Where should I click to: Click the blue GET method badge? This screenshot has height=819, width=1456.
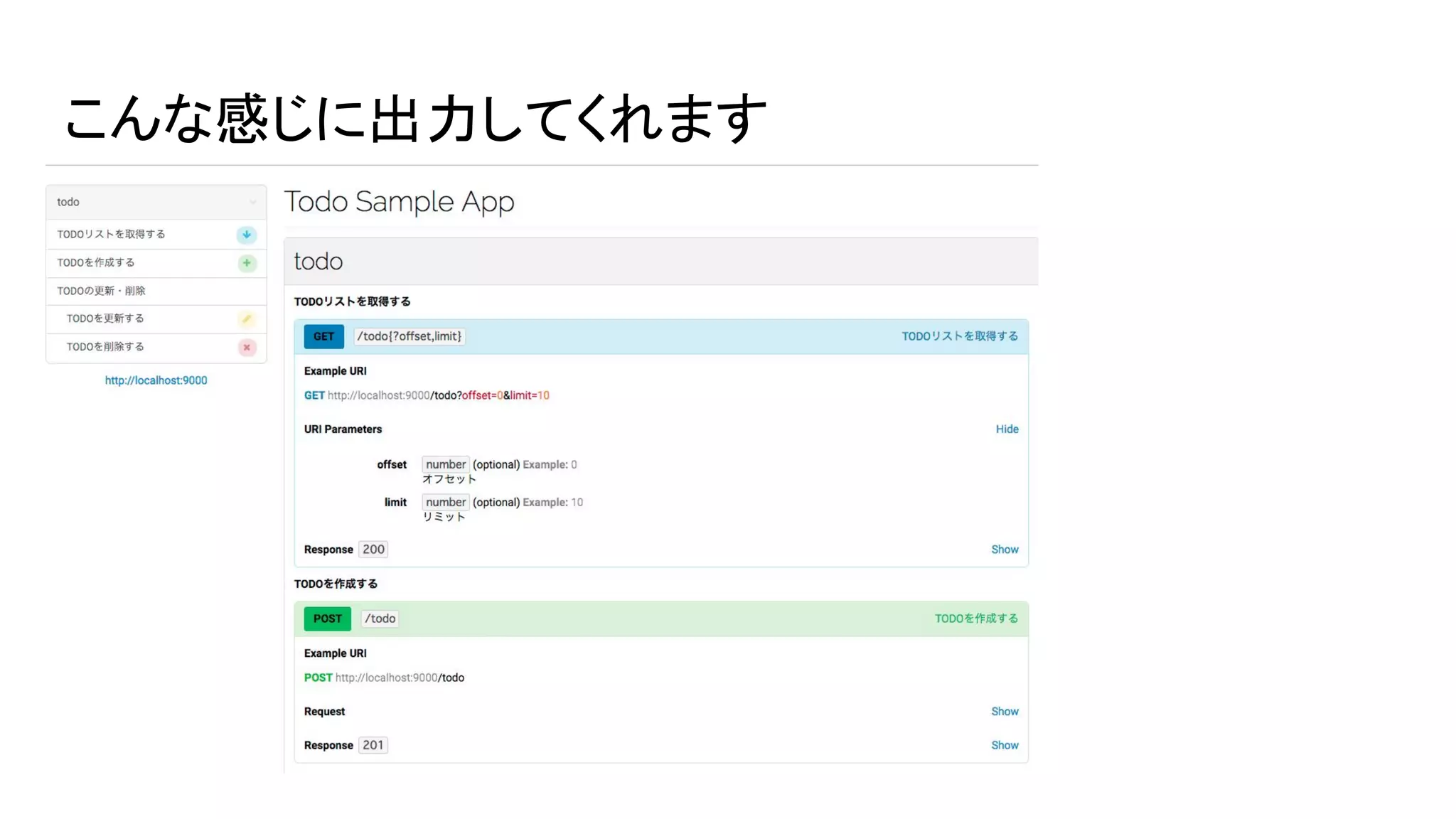coord(324,336)
